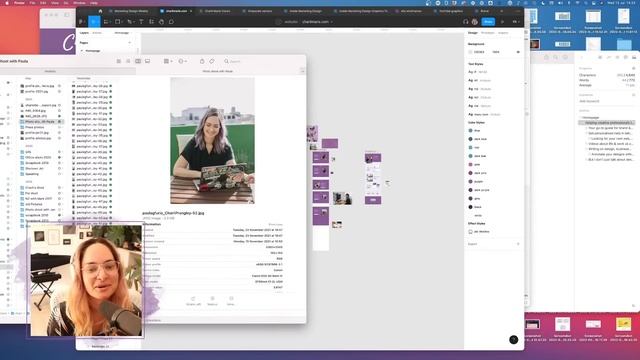Image resolution: width=640 pixels, height=360 pixels.
Task: Switch Finder to gallery view
Action: tap(147, 61)
